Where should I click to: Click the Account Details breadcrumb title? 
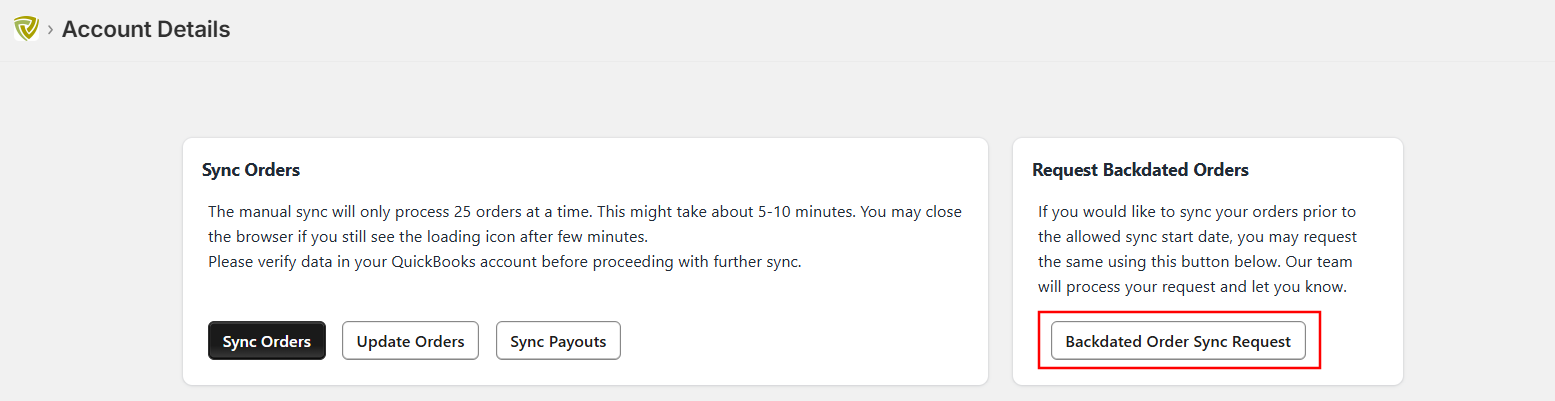tap(146, 30)
